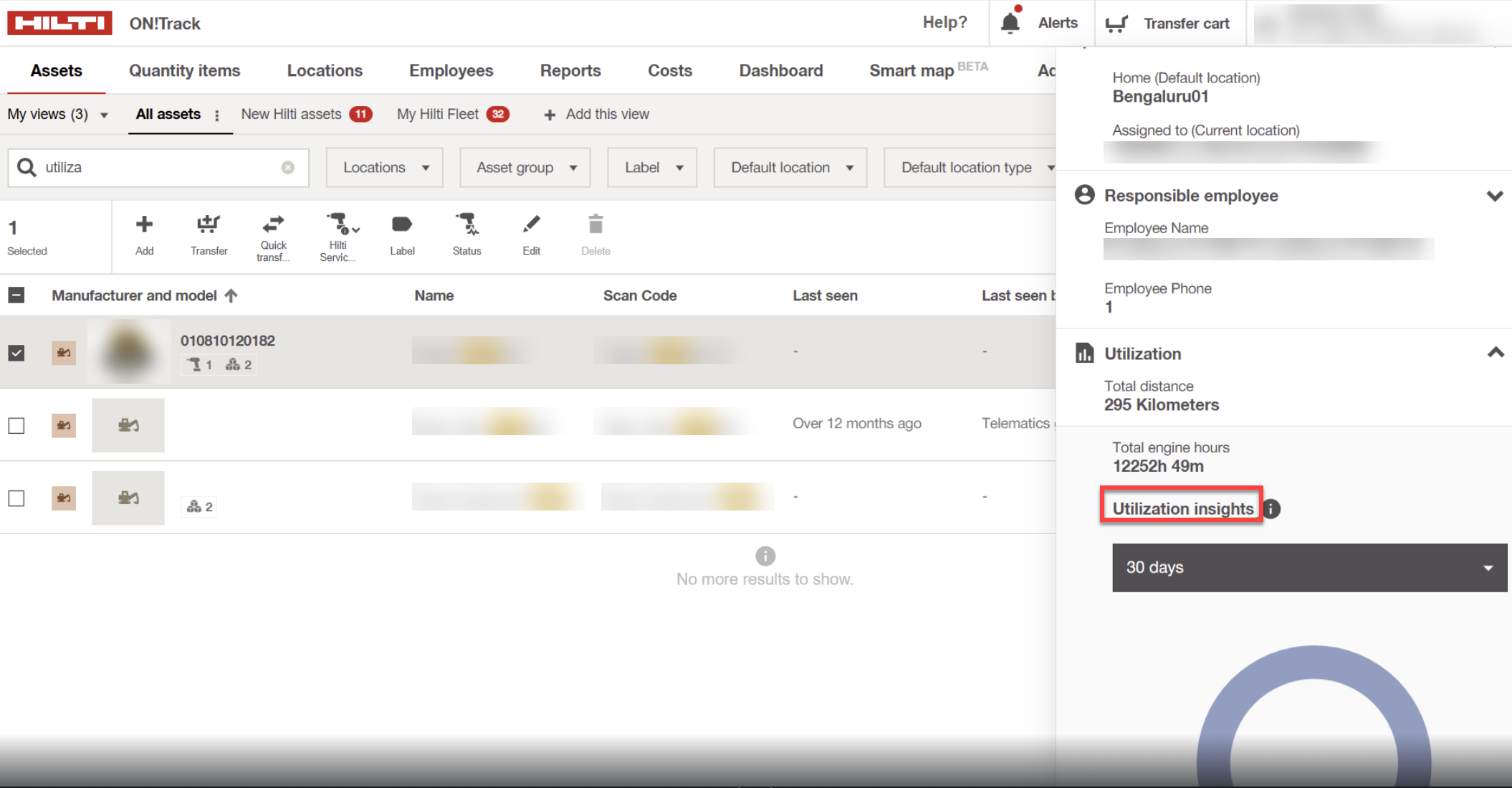
Task: Click the Quick transfer arrows icon
Action: (273, 224)
